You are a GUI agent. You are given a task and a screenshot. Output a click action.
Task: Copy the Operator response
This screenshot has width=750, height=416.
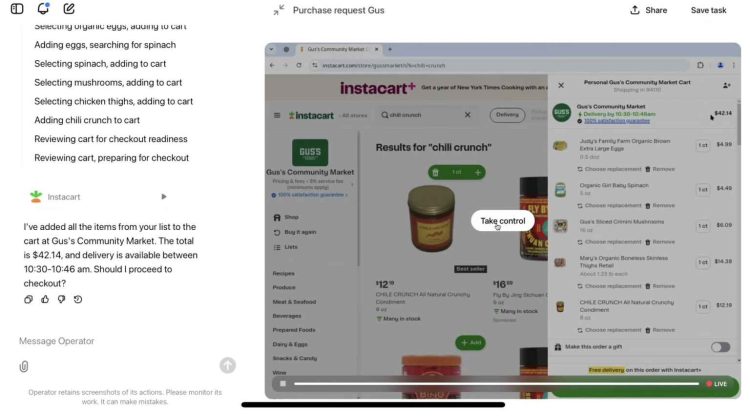pyautogui.click(x=28, y=299)
